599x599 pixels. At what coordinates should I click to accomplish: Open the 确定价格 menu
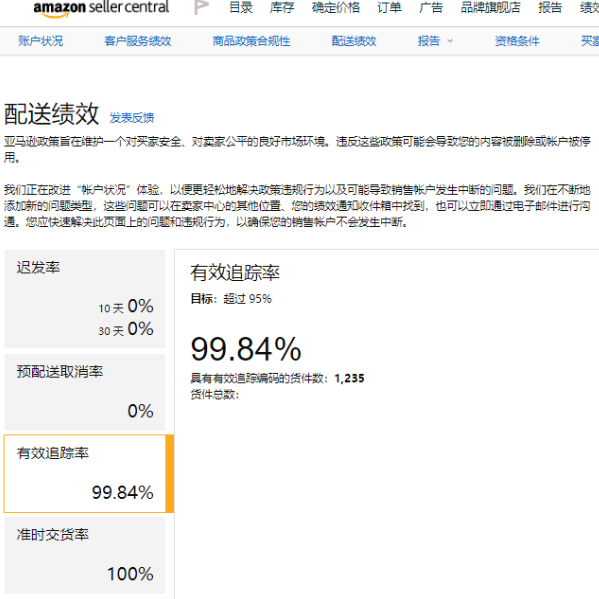point(336,7)
